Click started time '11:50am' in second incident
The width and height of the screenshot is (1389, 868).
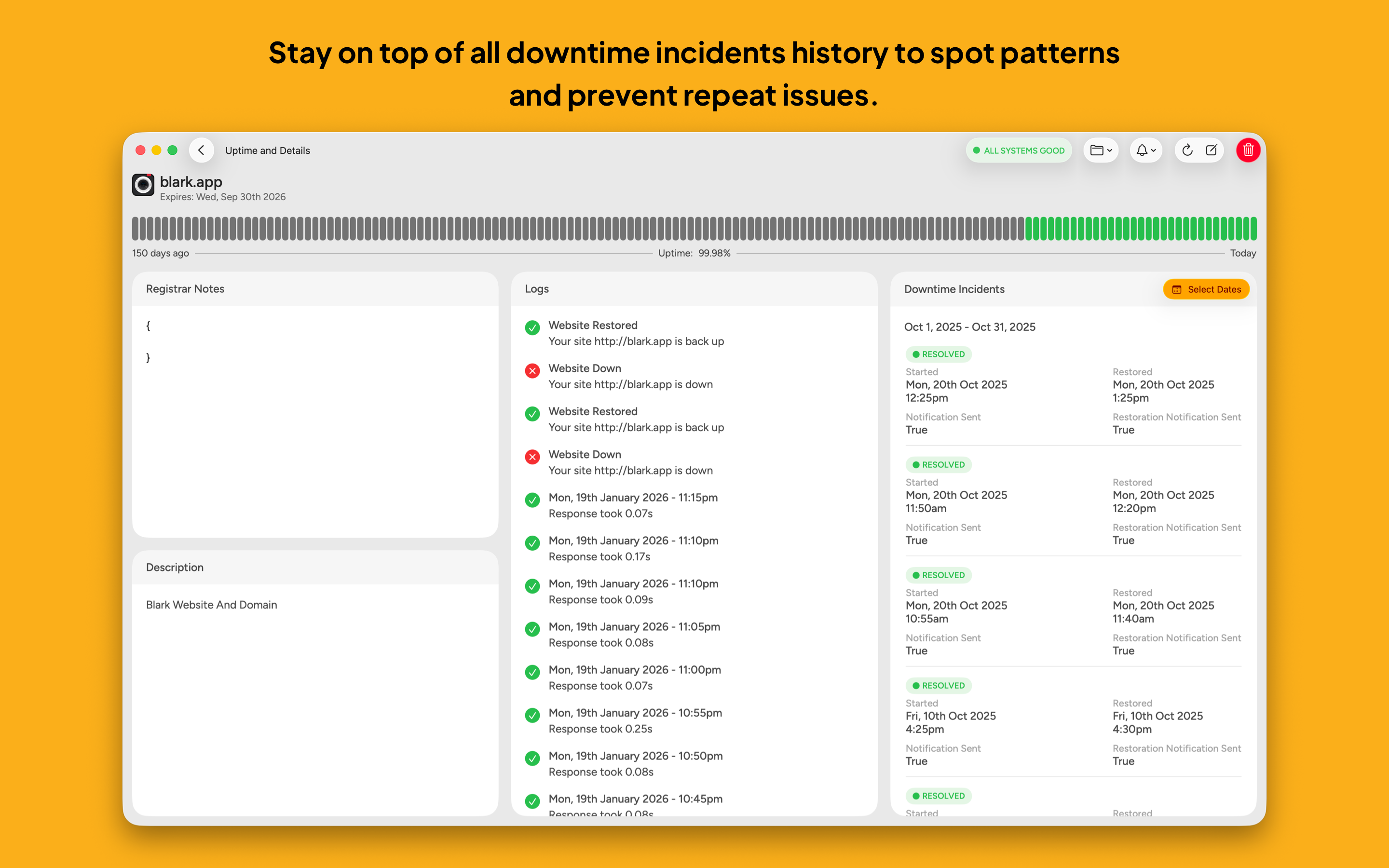click(x=926, y=508)
